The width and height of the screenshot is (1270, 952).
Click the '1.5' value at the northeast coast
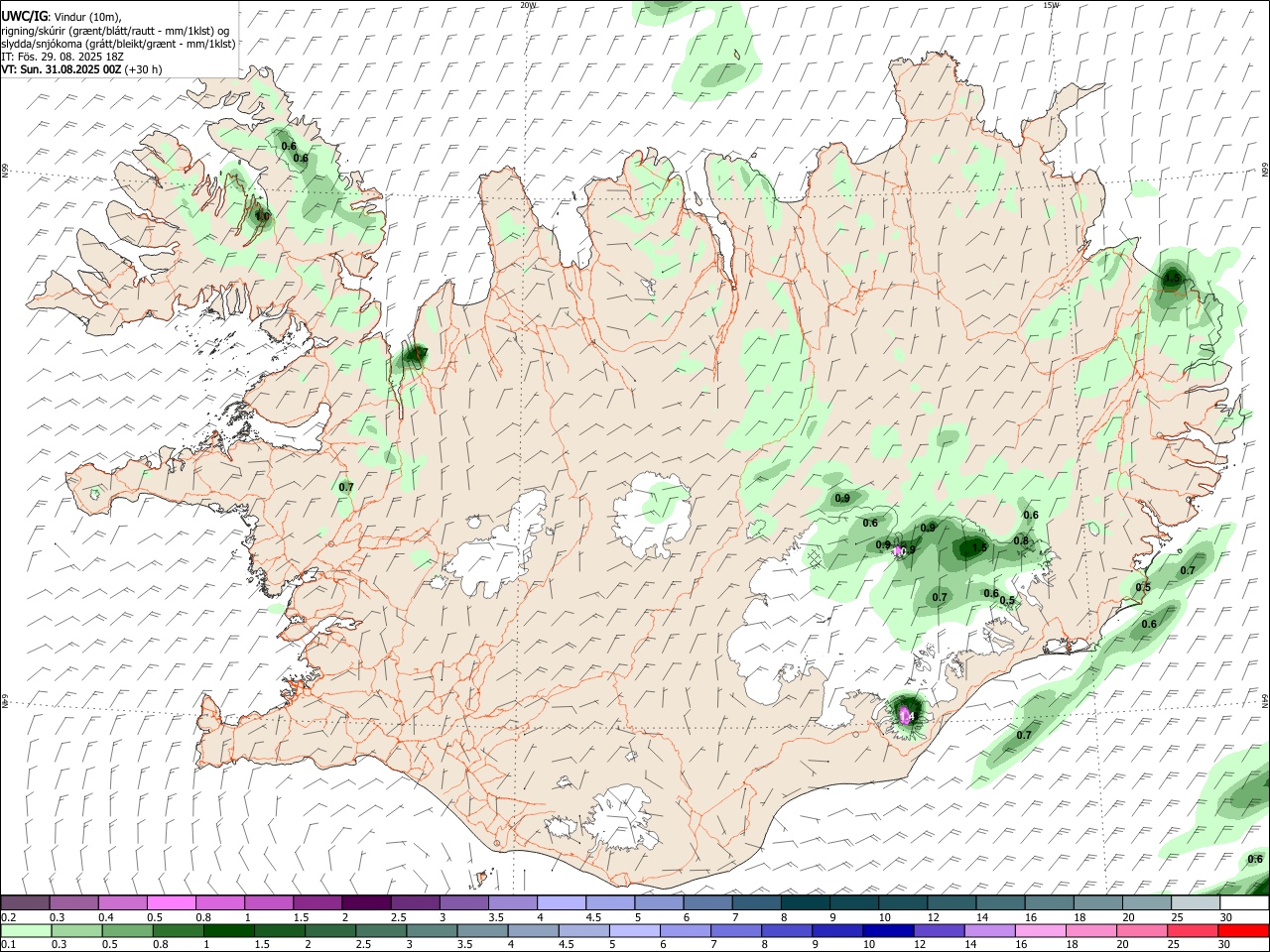tap(1173, 279)
